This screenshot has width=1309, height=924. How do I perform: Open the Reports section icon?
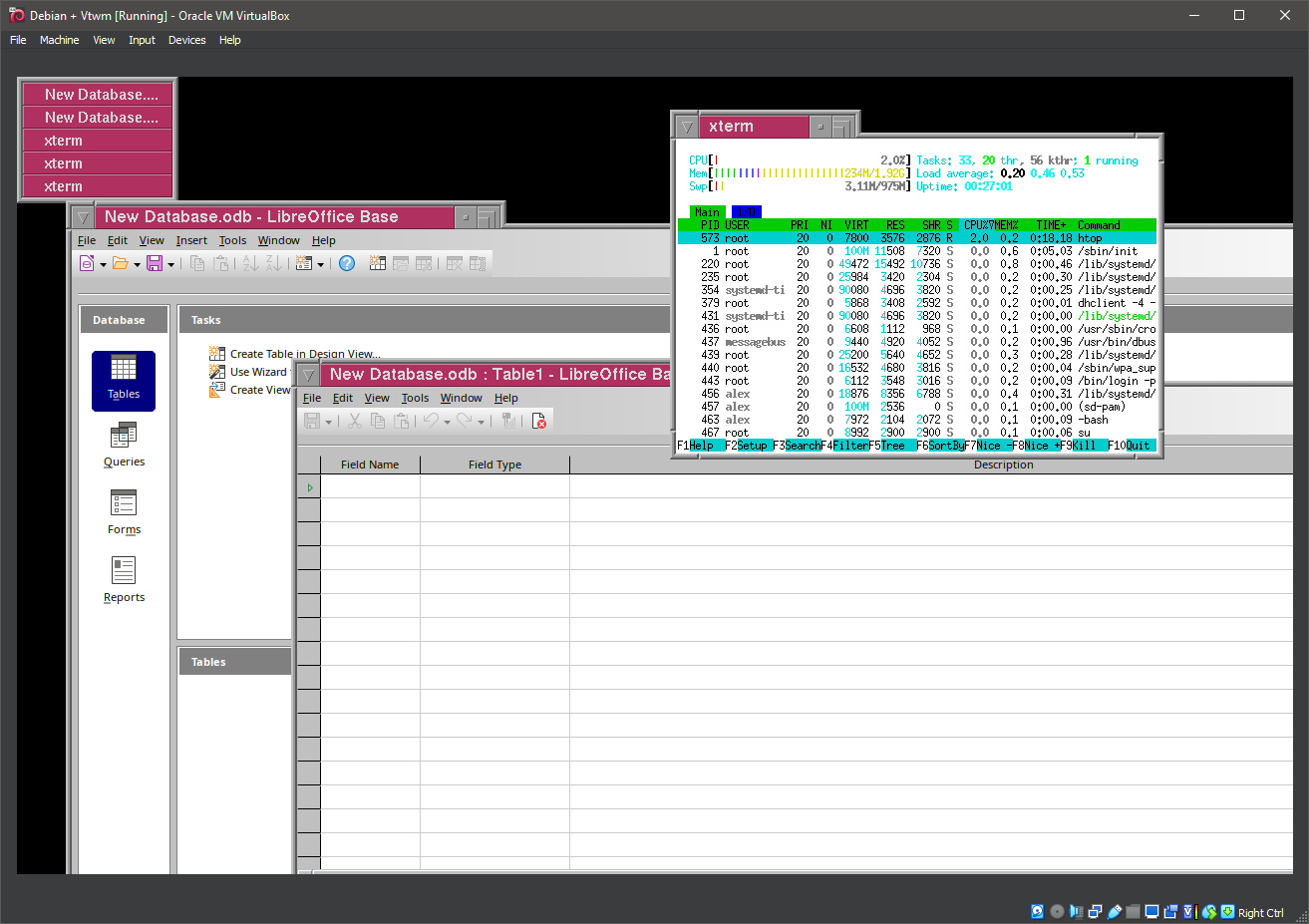tap(124, 579)
